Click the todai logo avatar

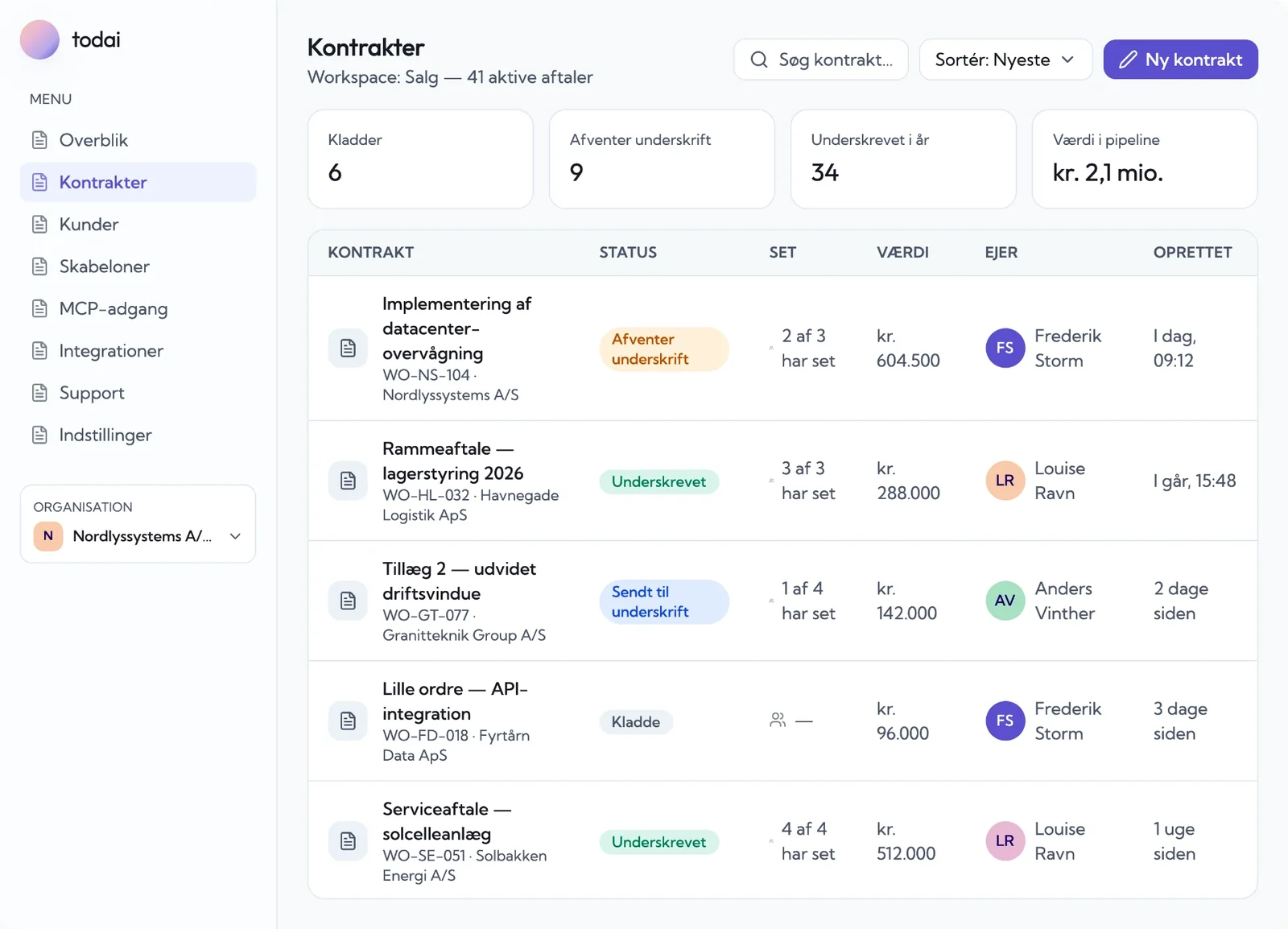[x=39, y=39]
